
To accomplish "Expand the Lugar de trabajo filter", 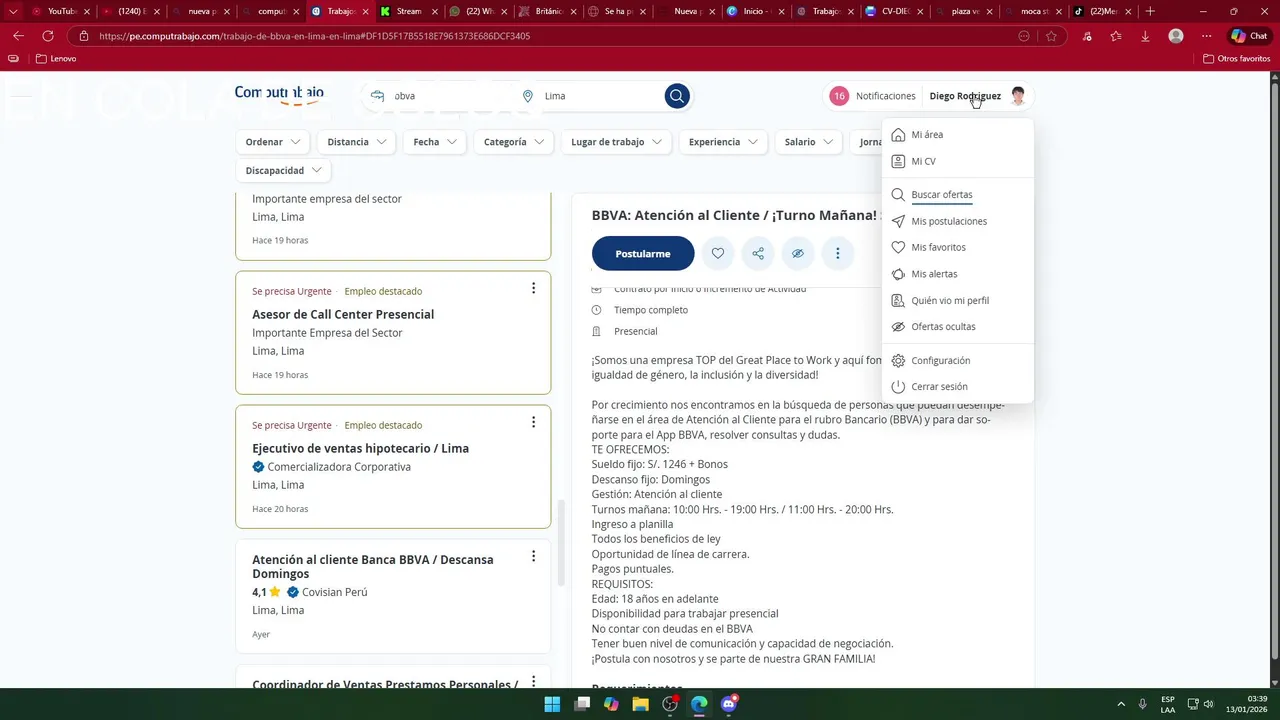I will (x=616, y=142).
